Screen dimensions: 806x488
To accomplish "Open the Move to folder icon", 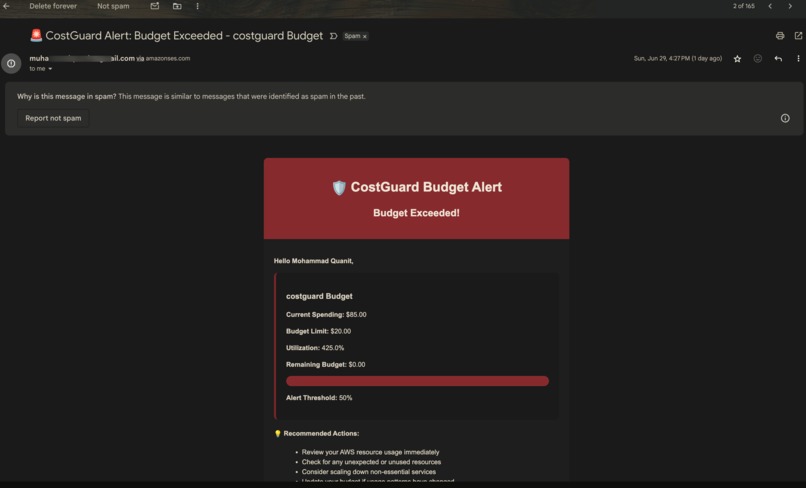I will [x=177, y=6].
